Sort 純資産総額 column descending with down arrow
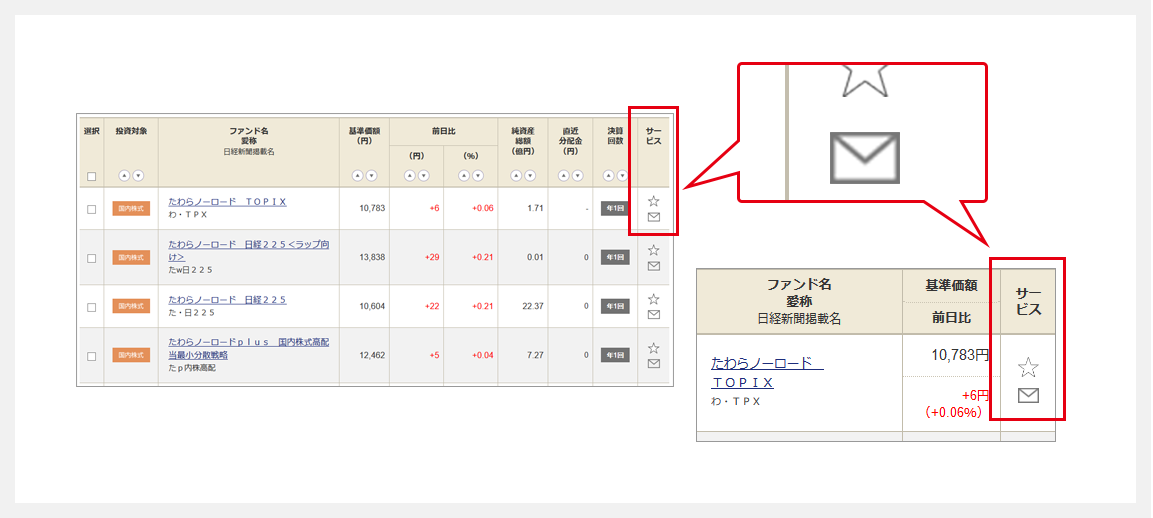This screenshot has width=1153, height=518. pos(529,176)
